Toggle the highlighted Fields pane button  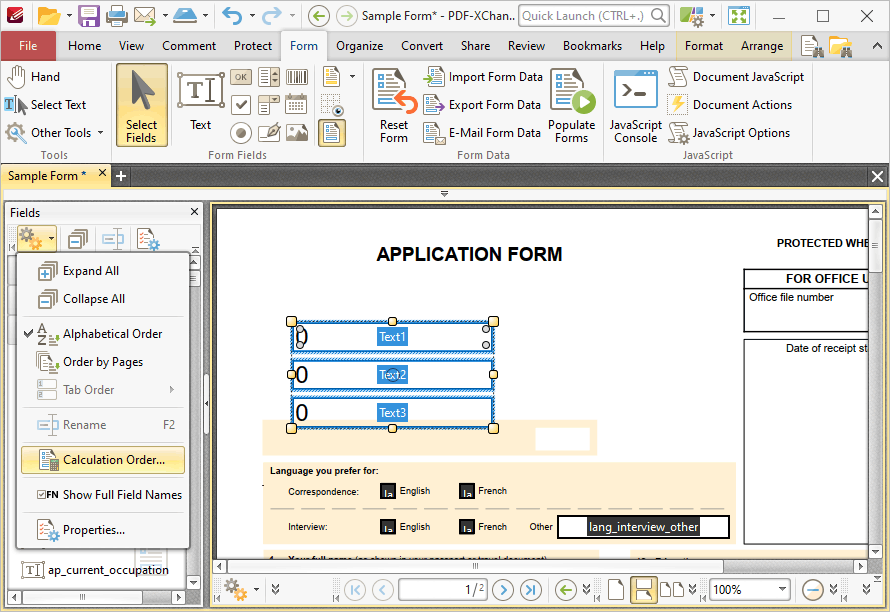[331, 133]
